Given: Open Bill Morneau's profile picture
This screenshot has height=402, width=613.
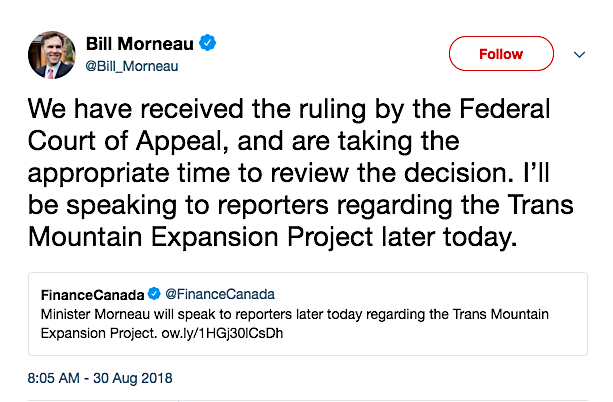Looking at the screenshot, I should (x=51, y=54).
